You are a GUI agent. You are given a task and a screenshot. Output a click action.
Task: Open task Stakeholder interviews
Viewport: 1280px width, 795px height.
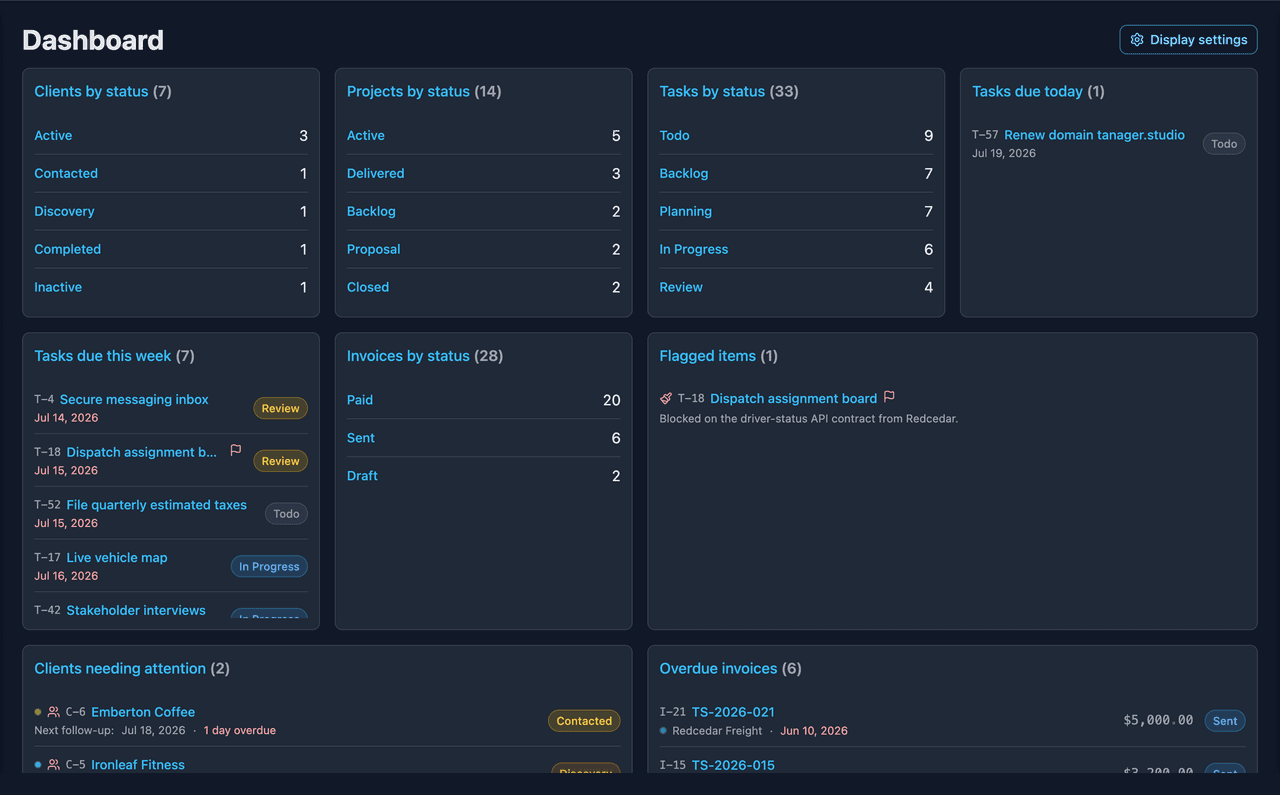pos(136,611)
